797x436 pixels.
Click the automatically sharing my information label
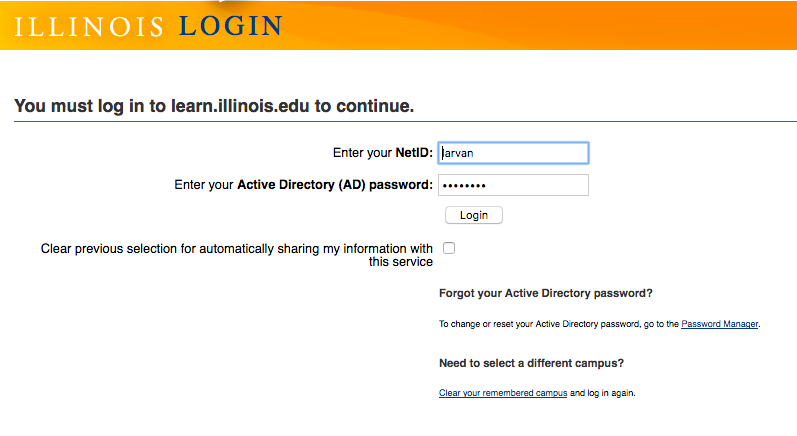(x=237, y=248)
